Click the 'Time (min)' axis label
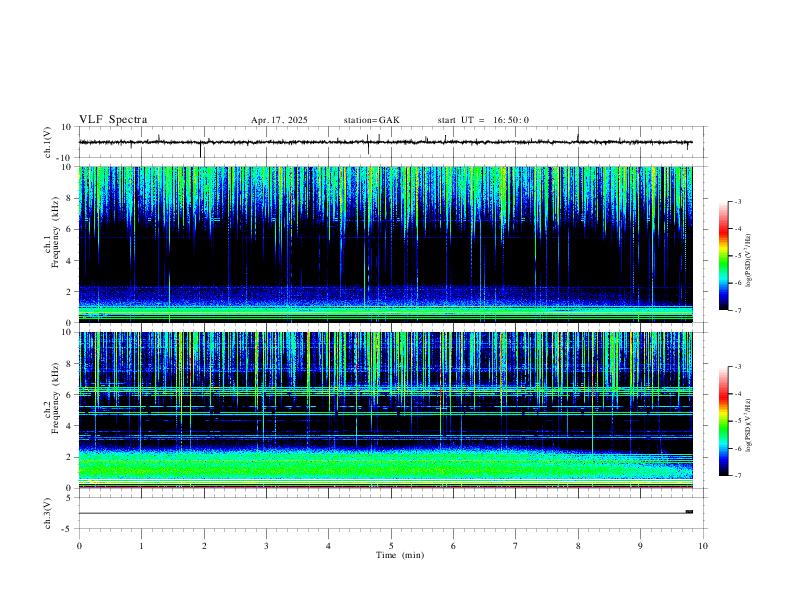Viewport: 792px width, 612px height. click(x=400, y=555)
